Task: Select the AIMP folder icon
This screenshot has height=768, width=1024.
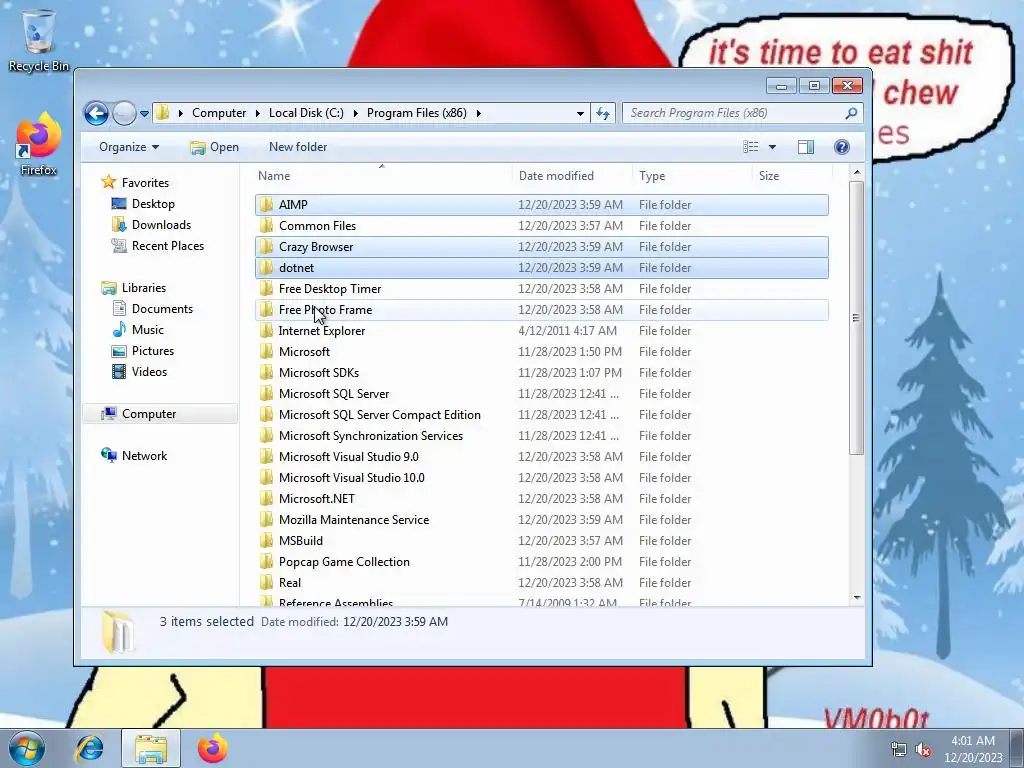Action: [266, 204]
